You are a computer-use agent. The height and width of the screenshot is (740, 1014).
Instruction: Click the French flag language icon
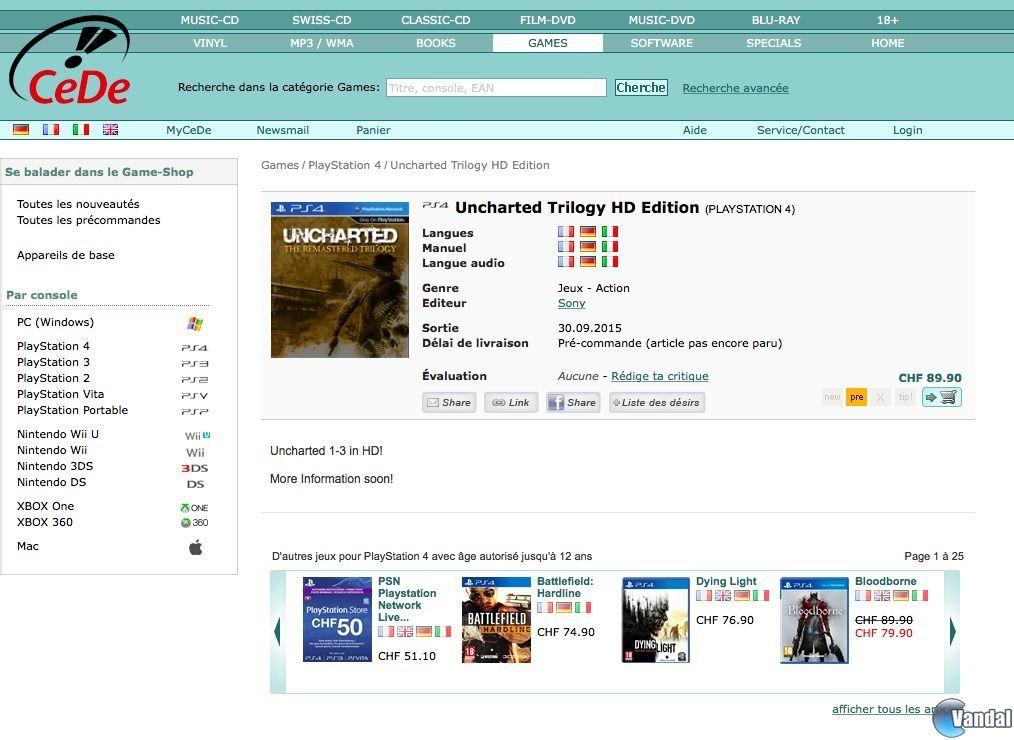point(51,130)
